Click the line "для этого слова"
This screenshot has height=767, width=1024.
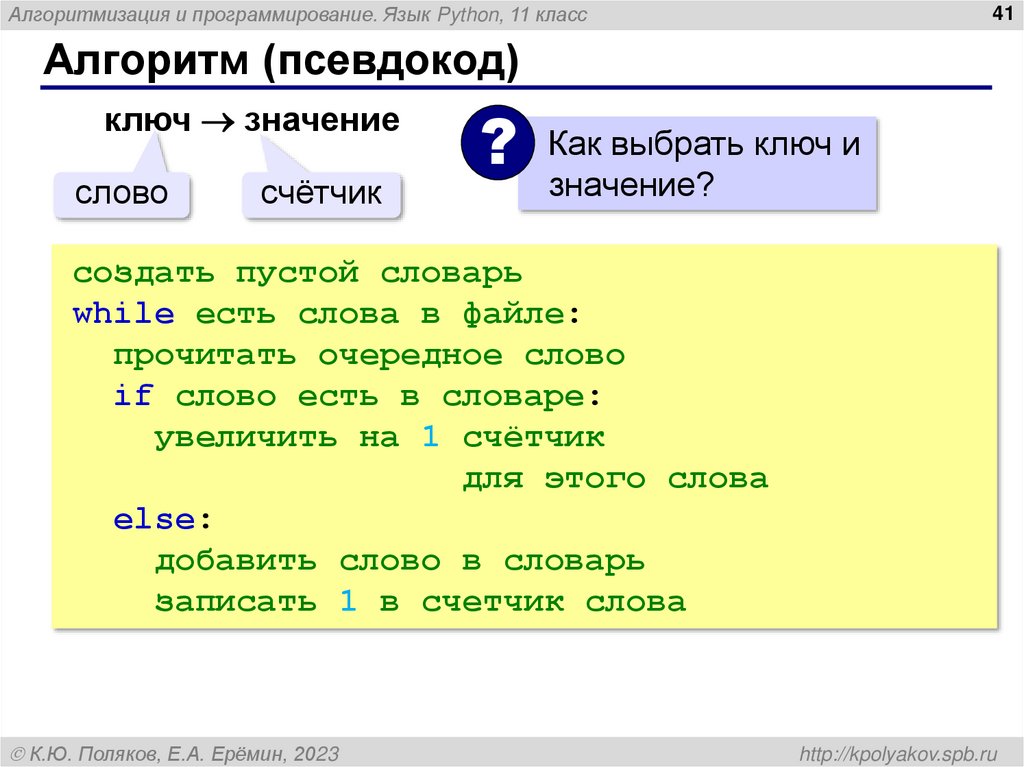[615, 480]
